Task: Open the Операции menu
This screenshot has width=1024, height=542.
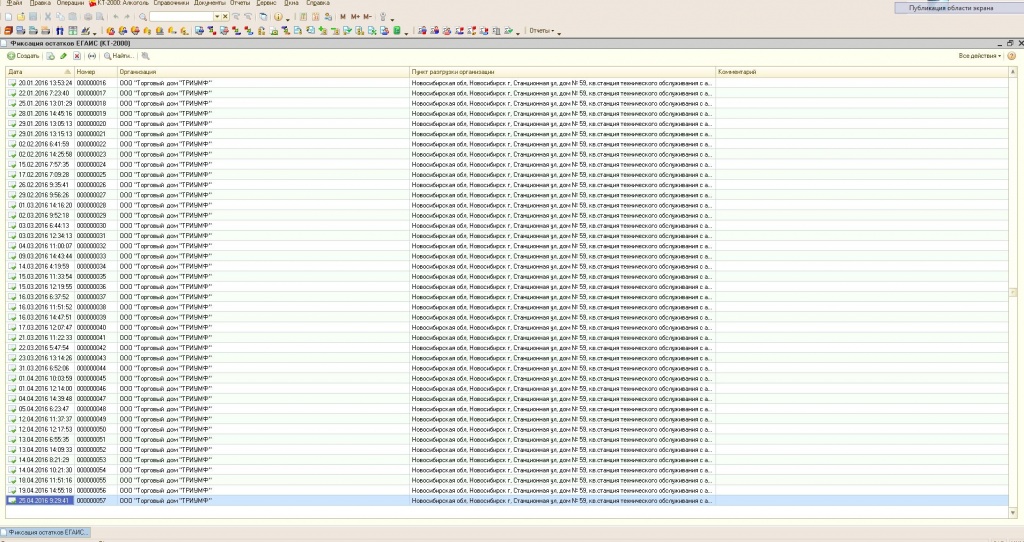Action: tap(71, 3)
